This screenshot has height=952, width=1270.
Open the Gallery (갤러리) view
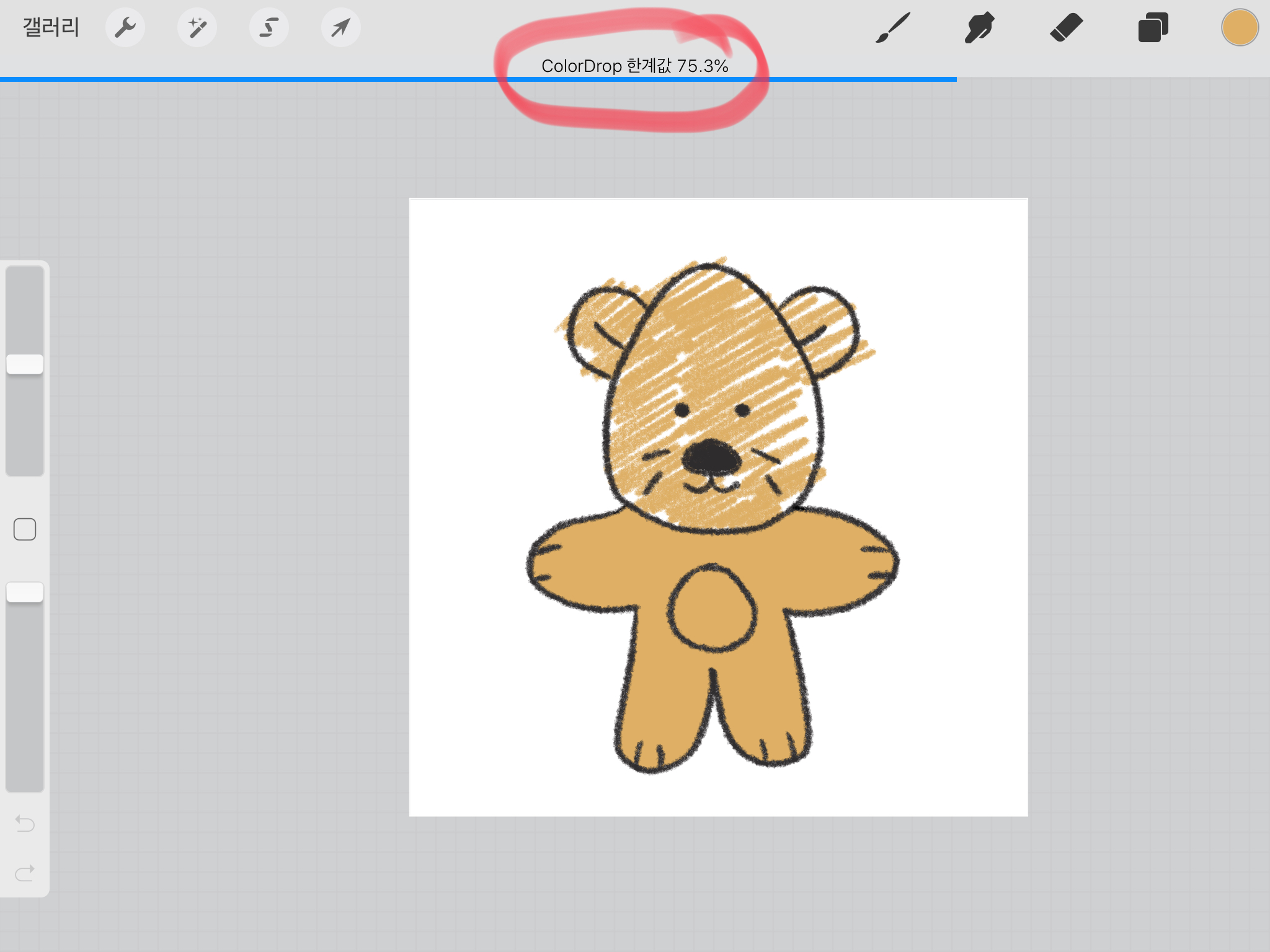(x=51, y=28)
